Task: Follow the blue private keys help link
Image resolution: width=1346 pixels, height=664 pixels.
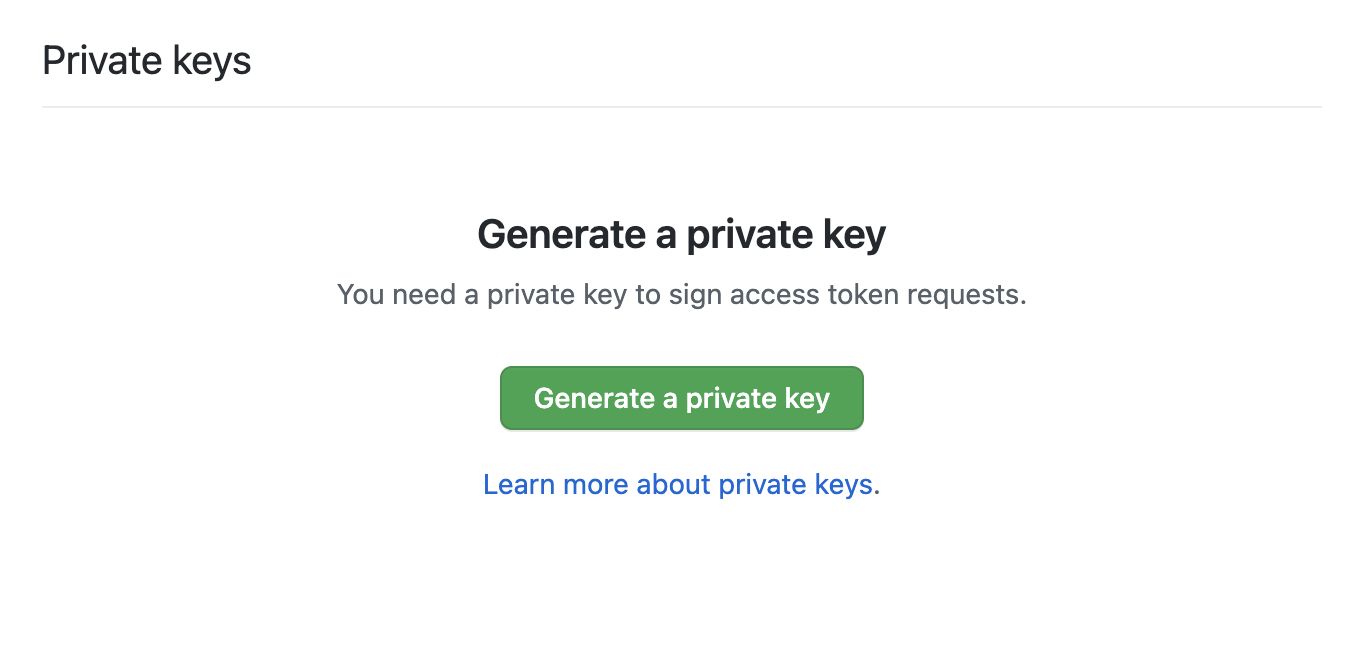Action: pyautogui.click(x=680, y=485)
